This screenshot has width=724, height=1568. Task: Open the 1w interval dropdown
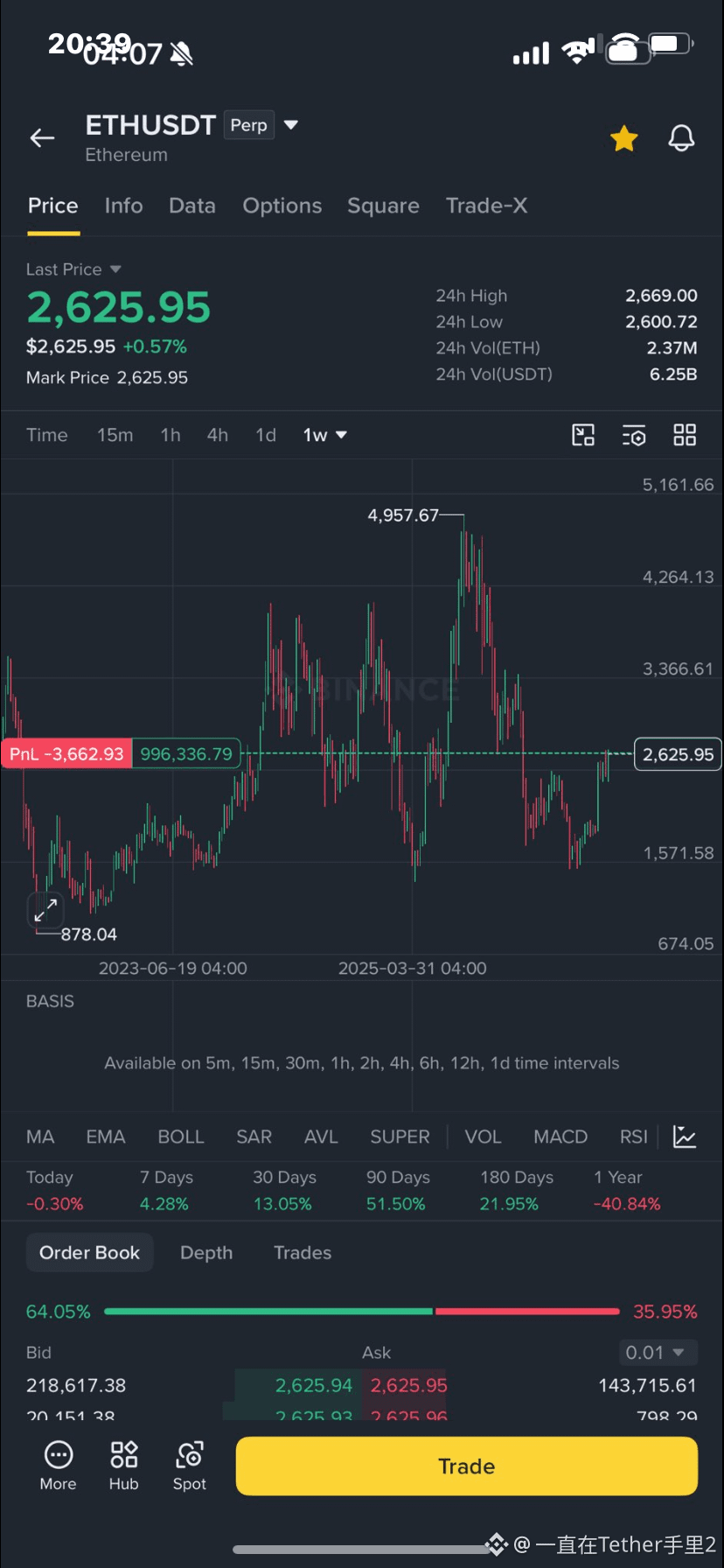tap(324, 435)
